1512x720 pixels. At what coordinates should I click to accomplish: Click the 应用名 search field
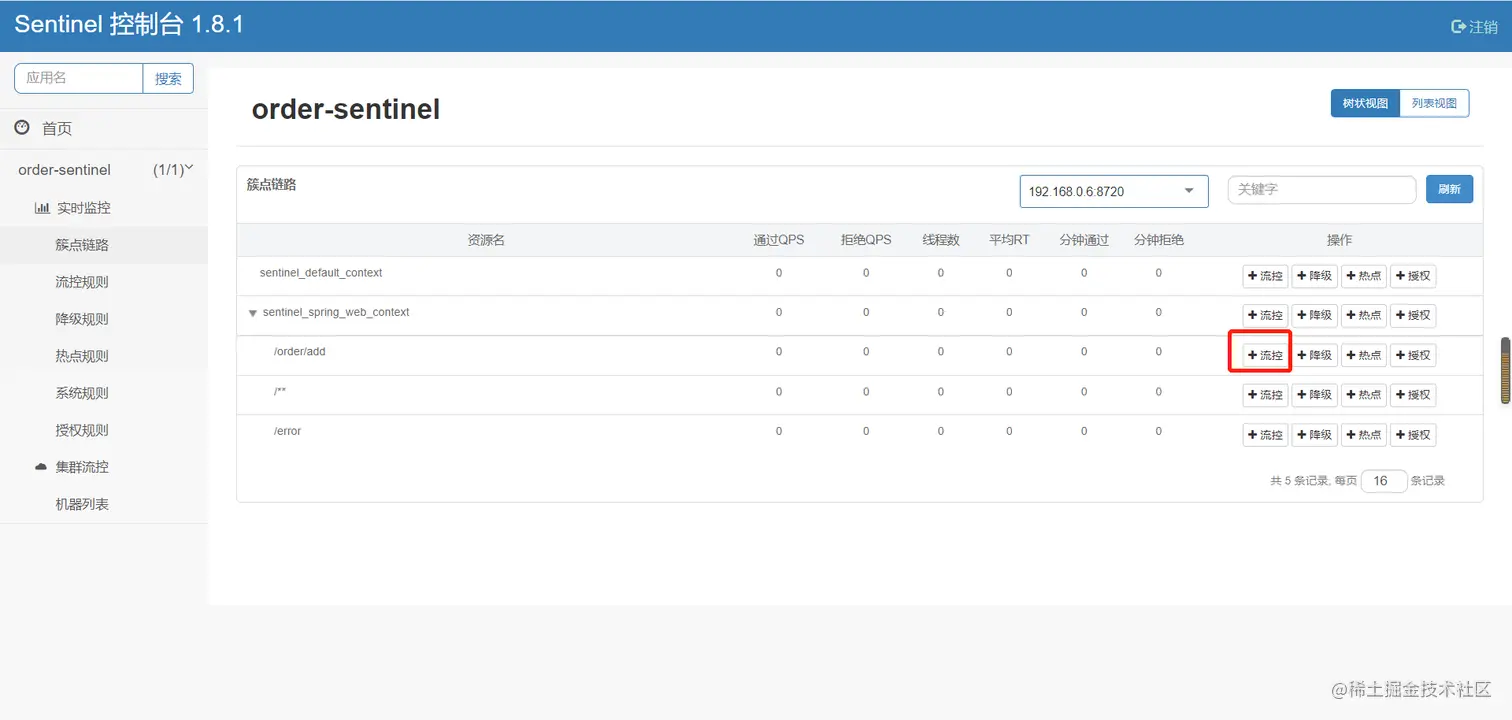pyautogui.click(x=79, y=78)
